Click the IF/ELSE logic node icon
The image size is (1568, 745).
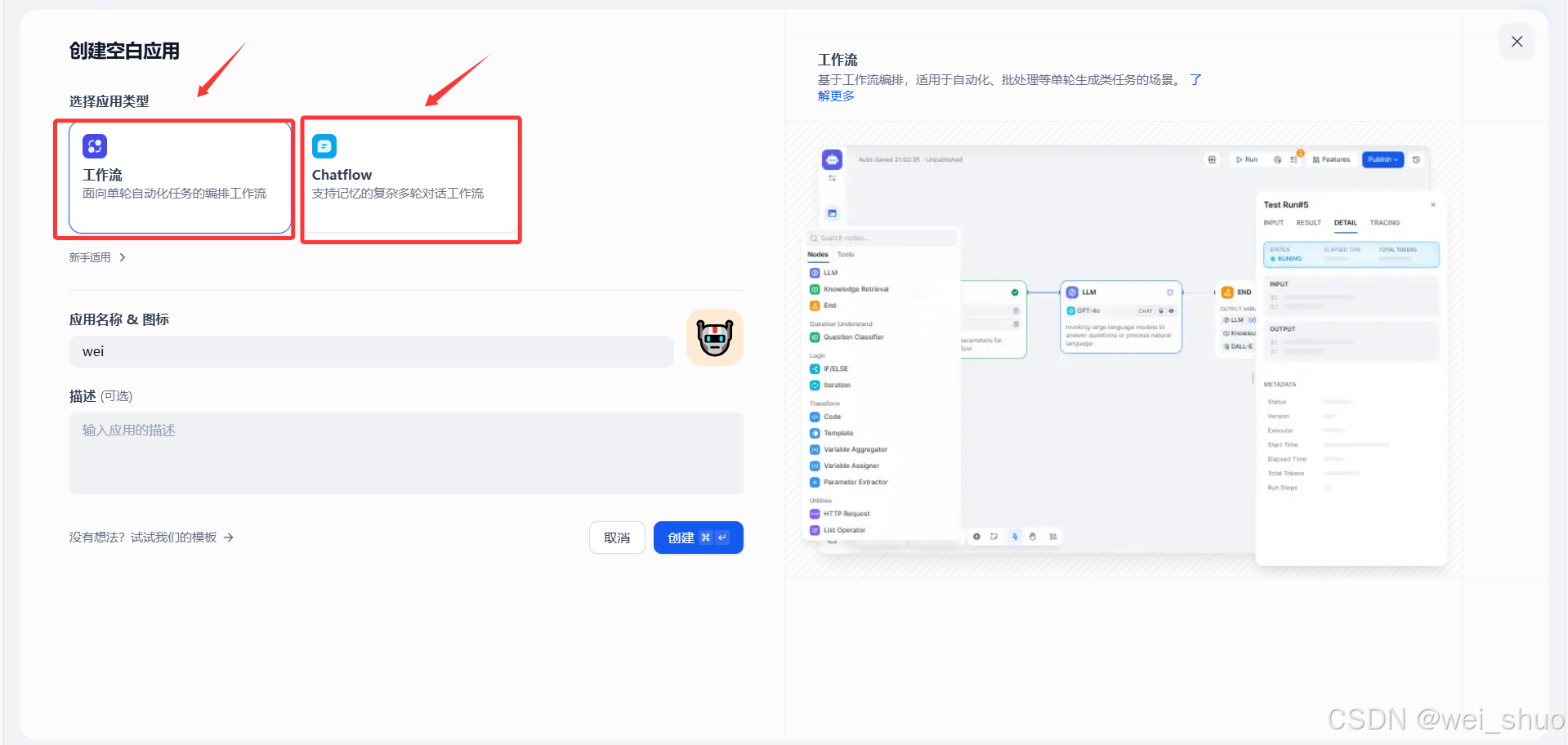point(815,368)
